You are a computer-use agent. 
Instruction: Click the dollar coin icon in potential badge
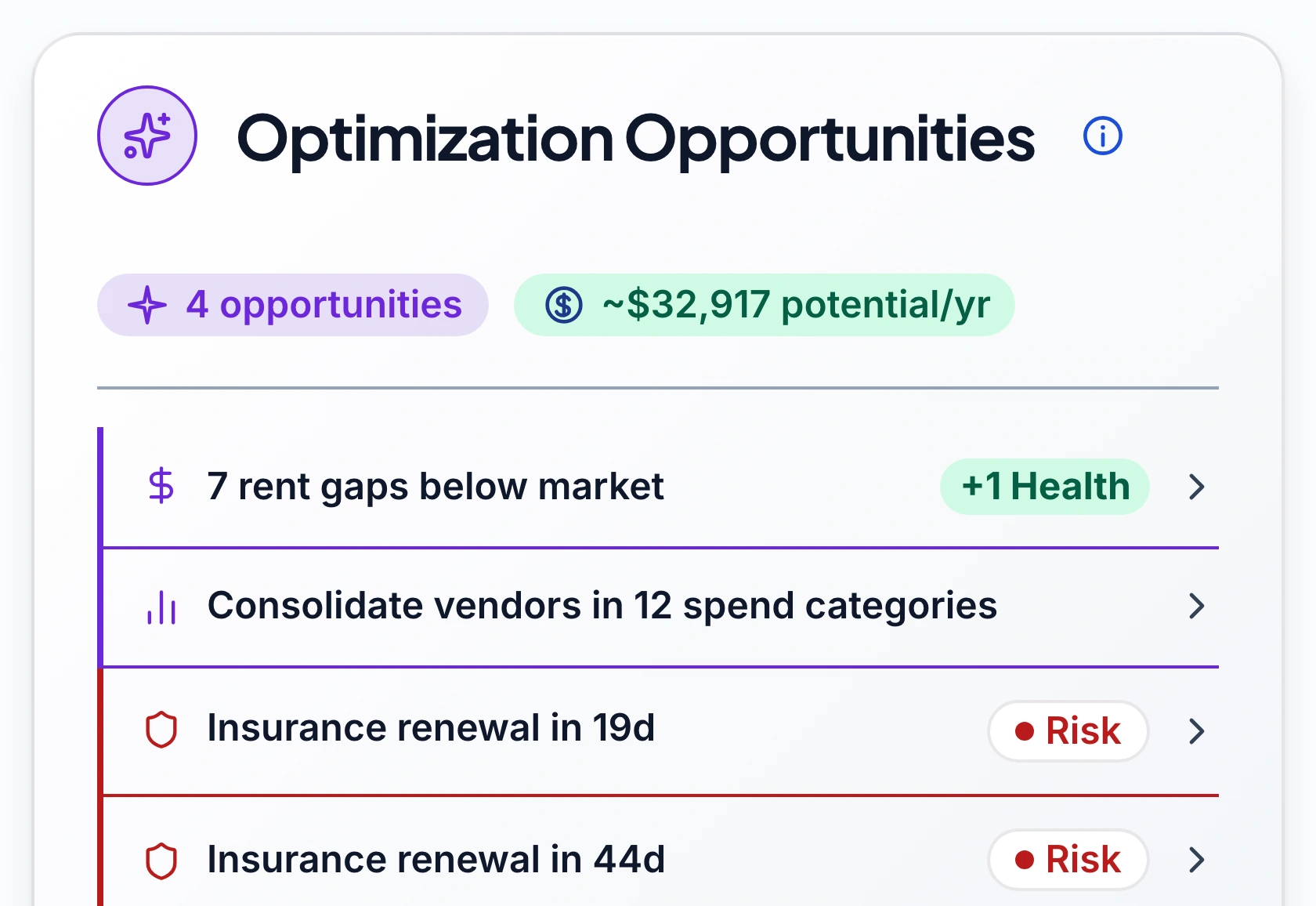tap(564, 305)
